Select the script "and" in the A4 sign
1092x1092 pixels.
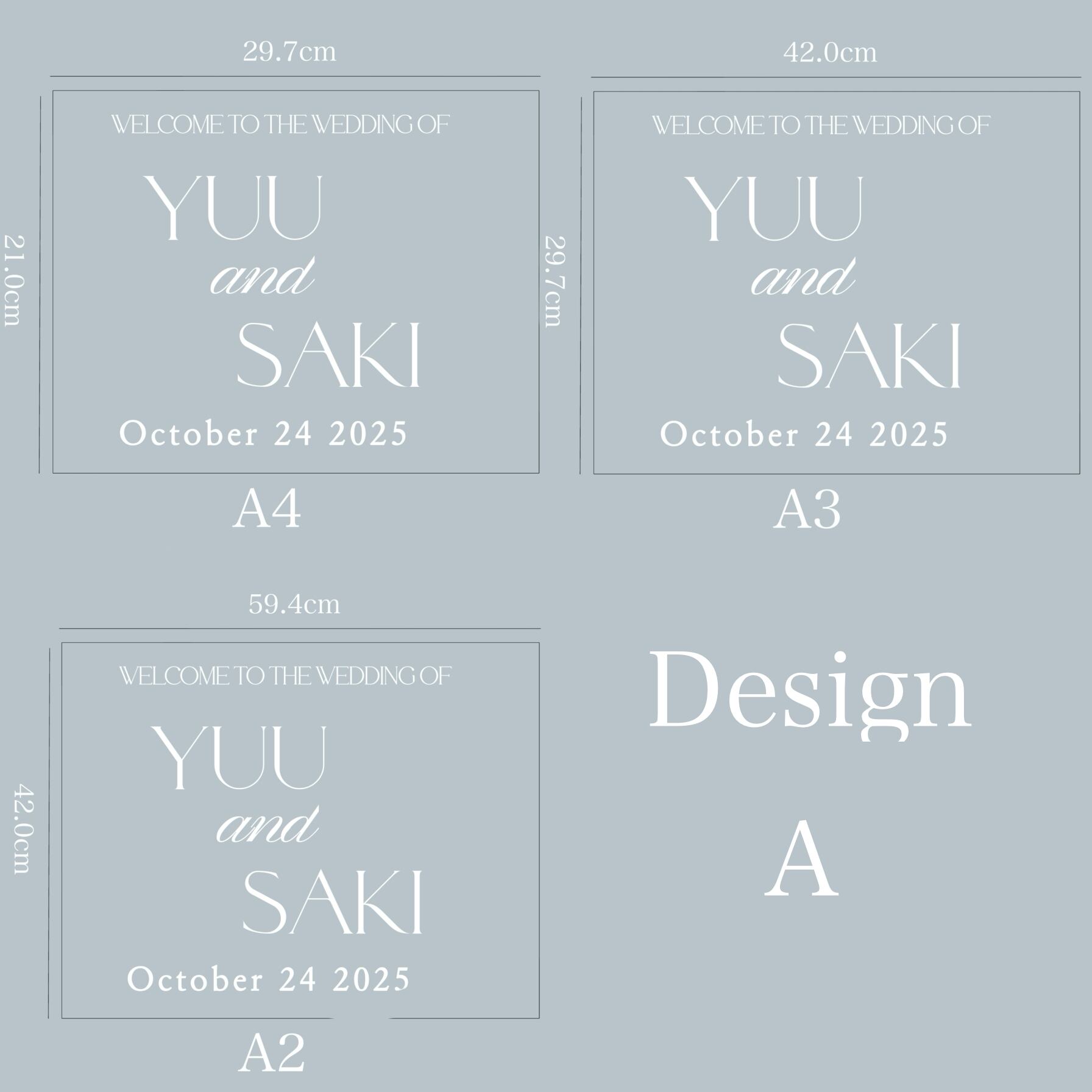(x=262, y=277)
